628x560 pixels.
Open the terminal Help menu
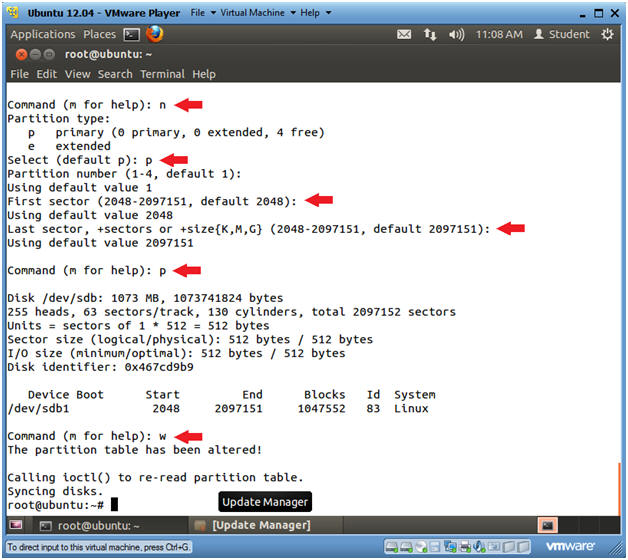coord(204,74)
